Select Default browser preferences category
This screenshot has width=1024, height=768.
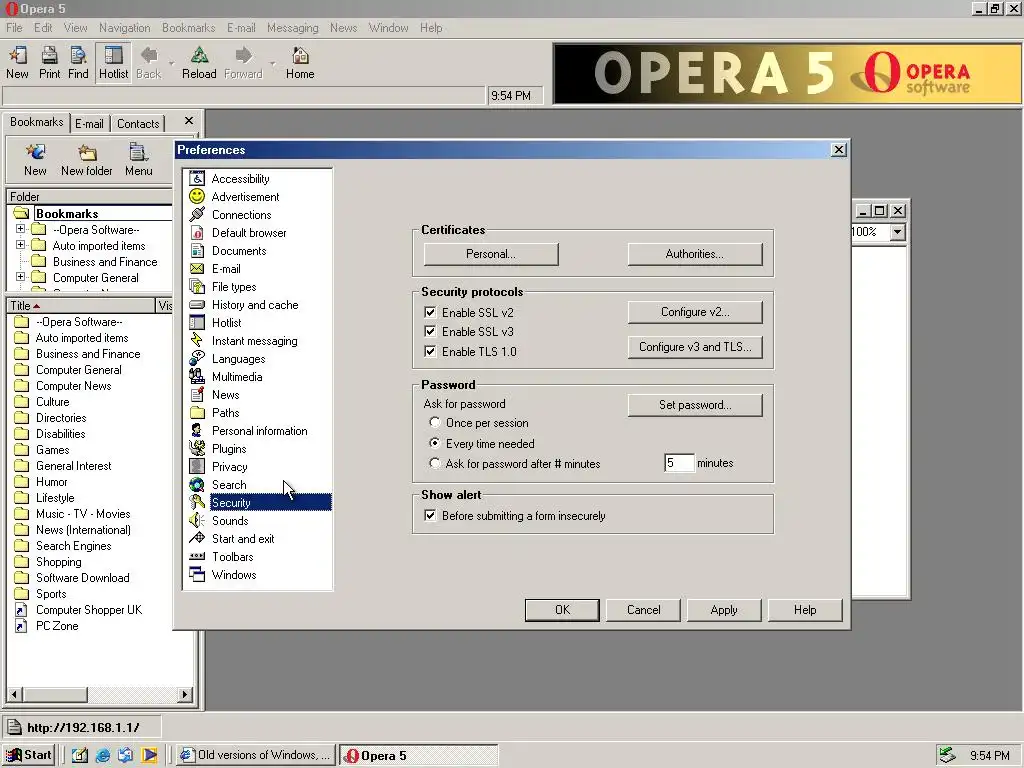[249, 232]
